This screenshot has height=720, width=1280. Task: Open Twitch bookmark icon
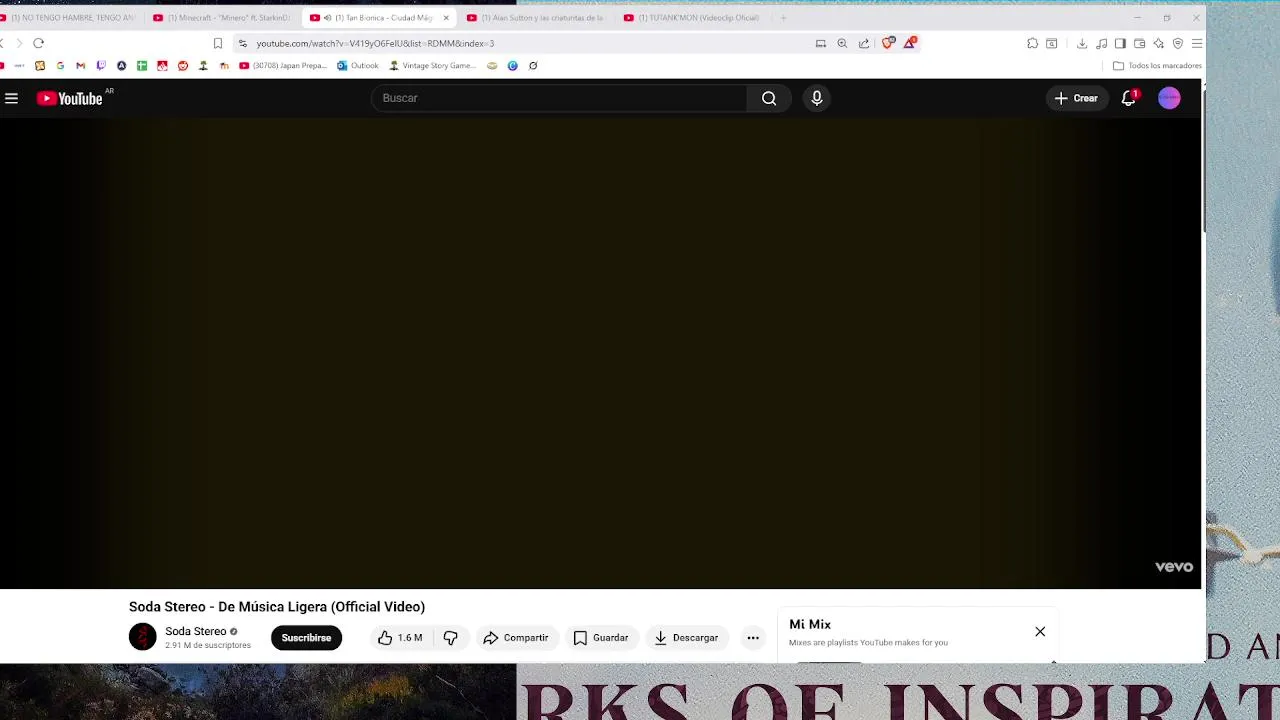coord(101,66)
